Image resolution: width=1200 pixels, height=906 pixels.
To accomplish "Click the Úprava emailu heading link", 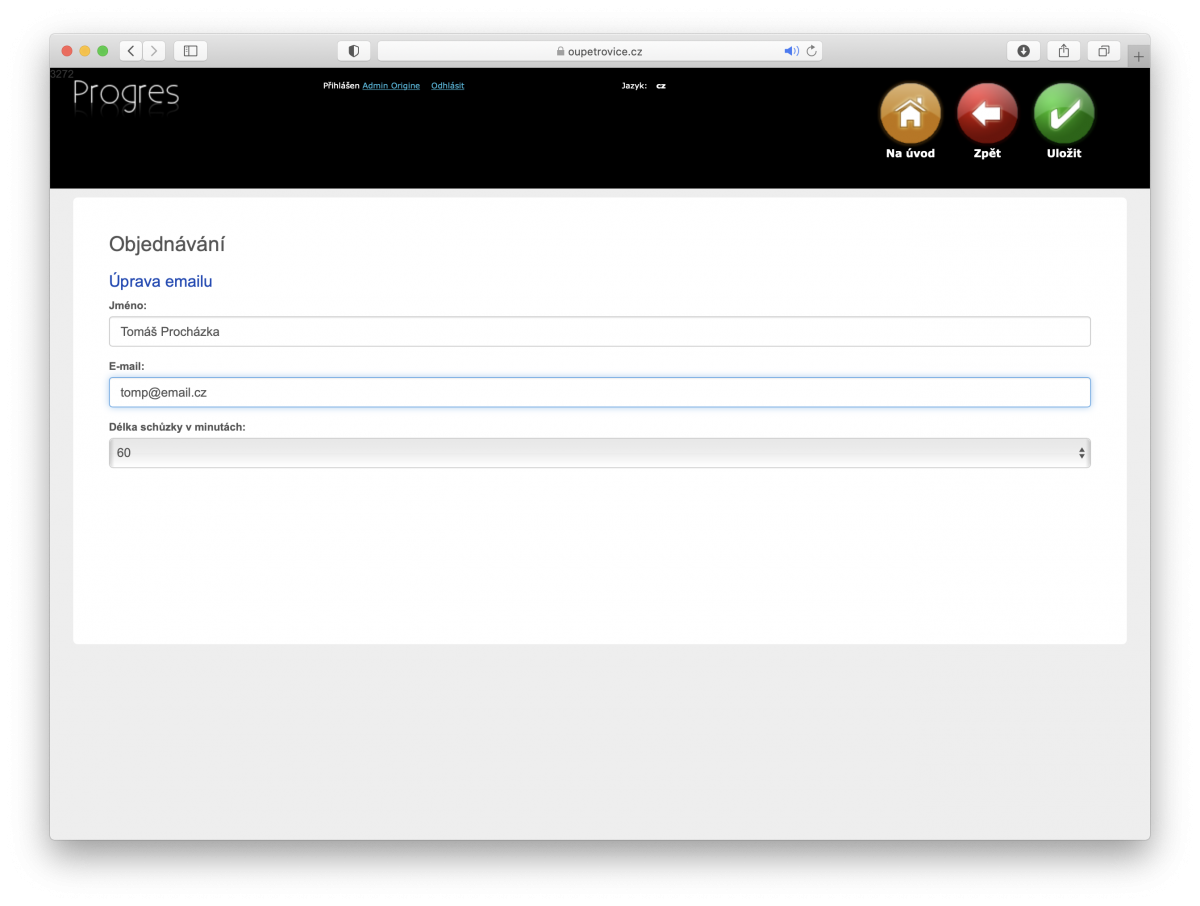I will pyautogui.click(x=160, y=281).
